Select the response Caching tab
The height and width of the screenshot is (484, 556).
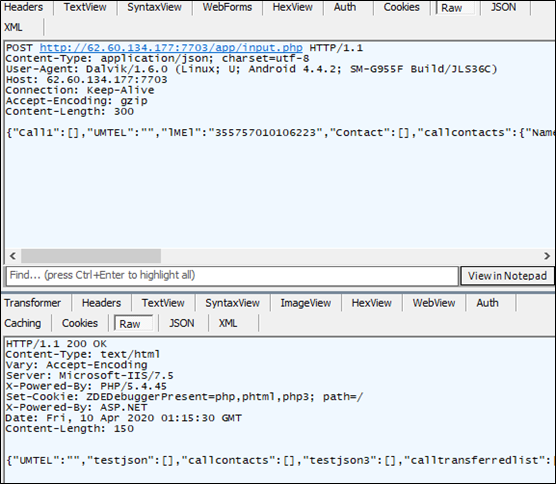point(23,323)
